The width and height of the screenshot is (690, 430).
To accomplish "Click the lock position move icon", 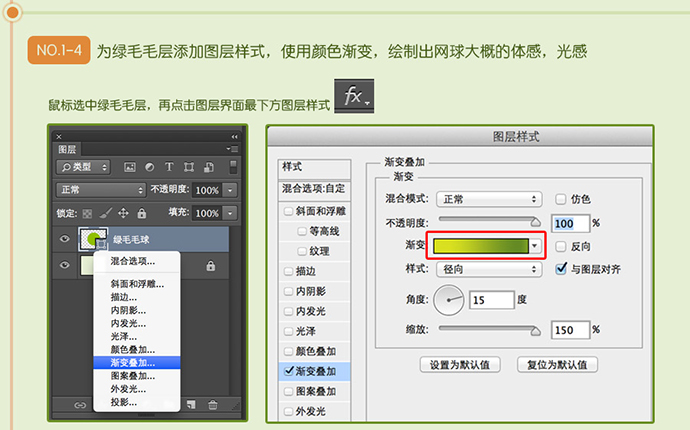I will tap(123, 213).
